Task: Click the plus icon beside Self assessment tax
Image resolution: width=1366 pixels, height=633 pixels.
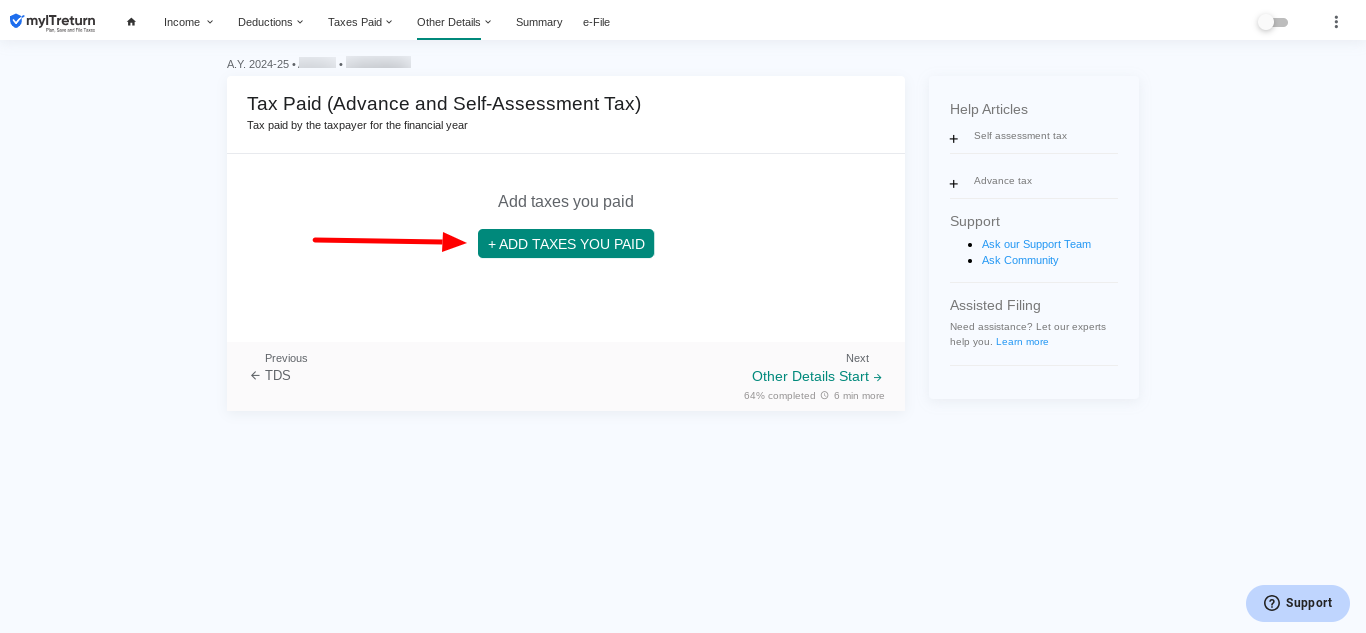Action: pyautogui.click(x=954, y=139)
